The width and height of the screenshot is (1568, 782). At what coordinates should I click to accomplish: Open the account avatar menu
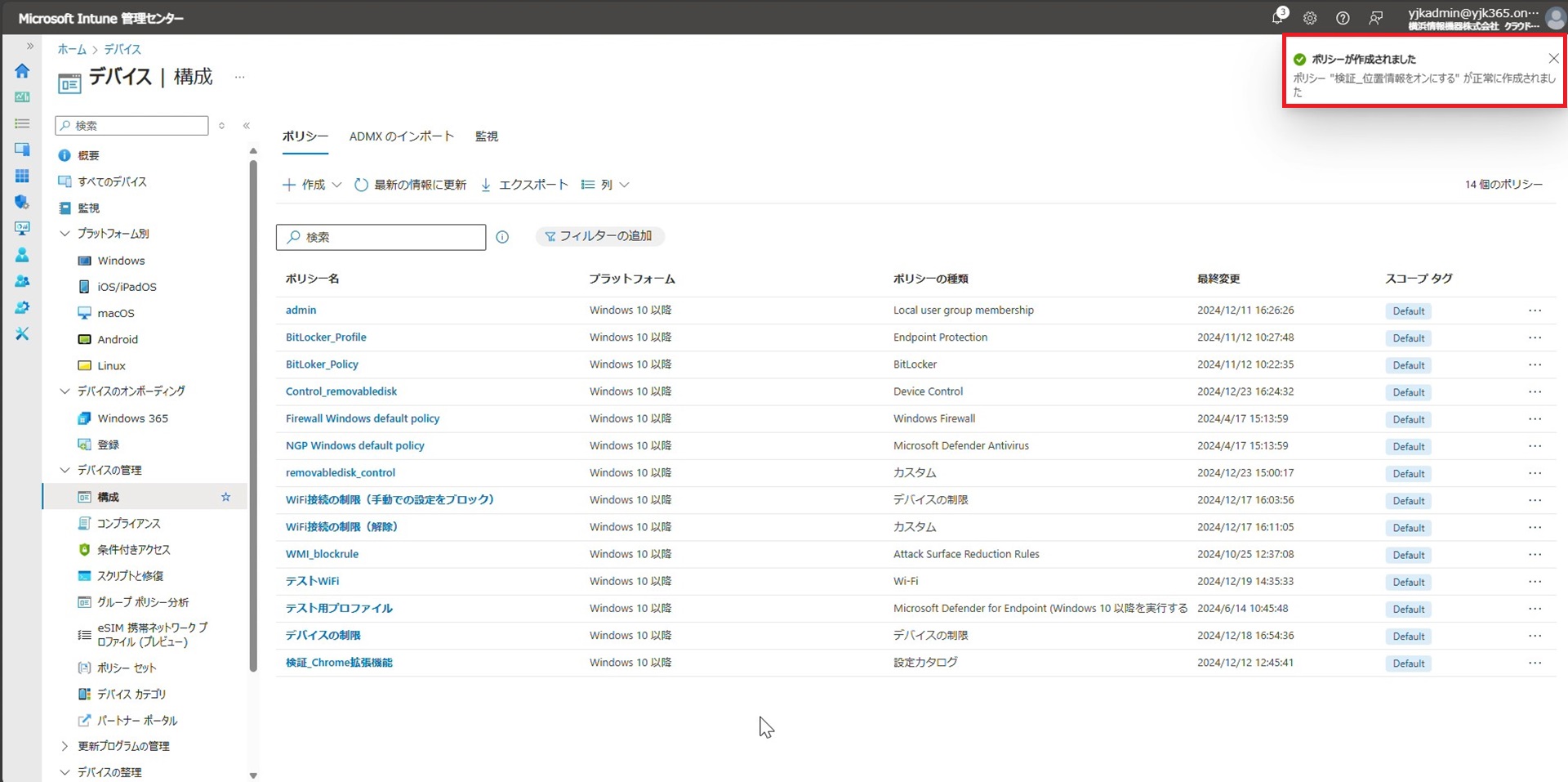coord(1556,18)
